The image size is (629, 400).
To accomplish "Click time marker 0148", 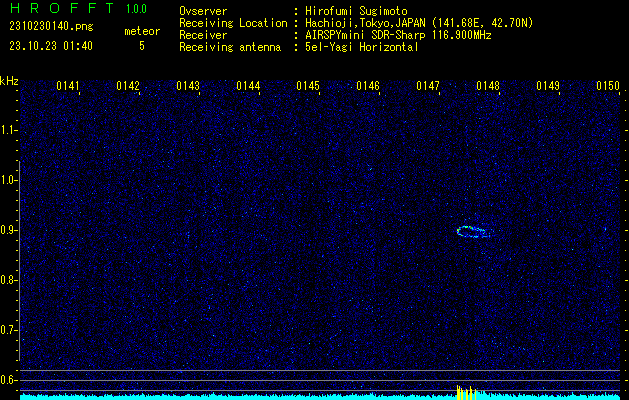I will tap(488, 86).
